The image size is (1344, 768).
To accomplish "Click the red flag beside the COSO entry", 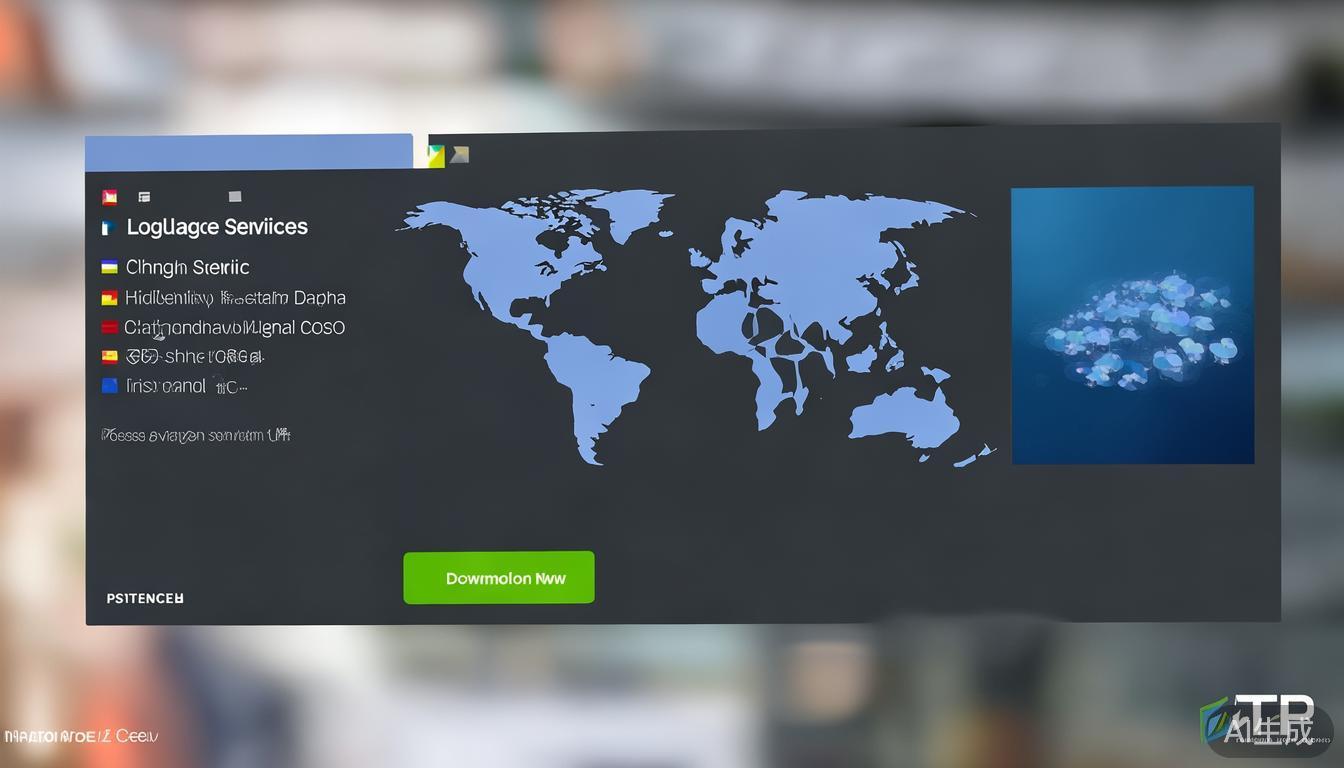I will (x=110, y=327).
